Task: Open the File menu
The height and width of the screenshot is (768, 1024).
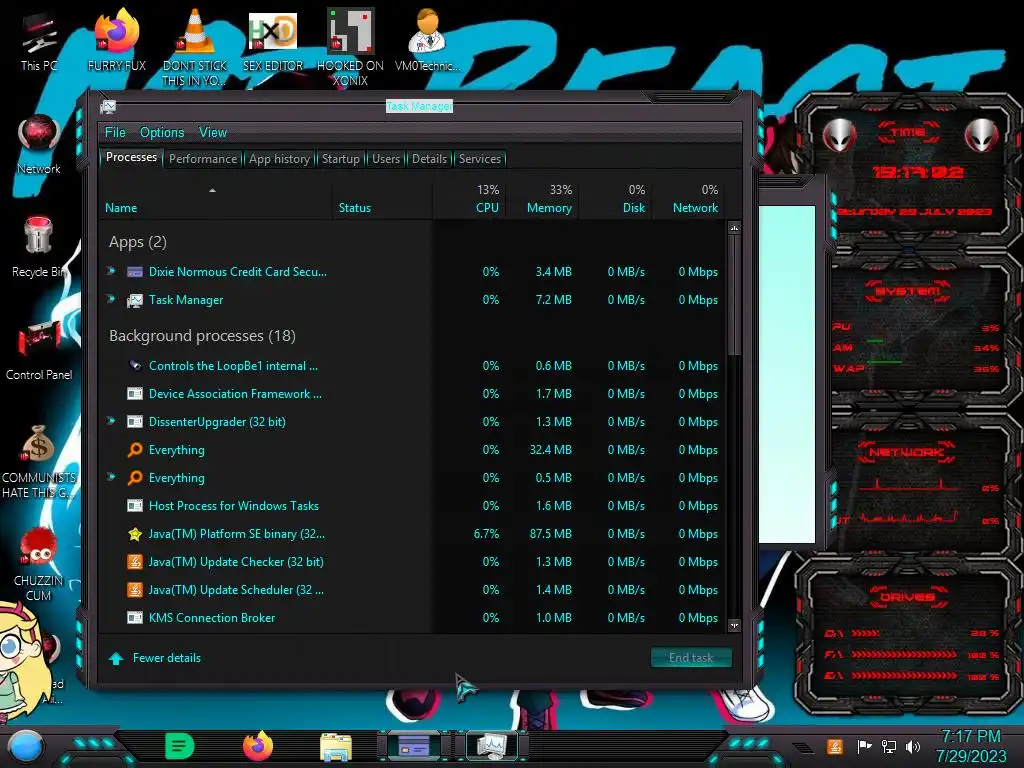Action: [115, 132]
